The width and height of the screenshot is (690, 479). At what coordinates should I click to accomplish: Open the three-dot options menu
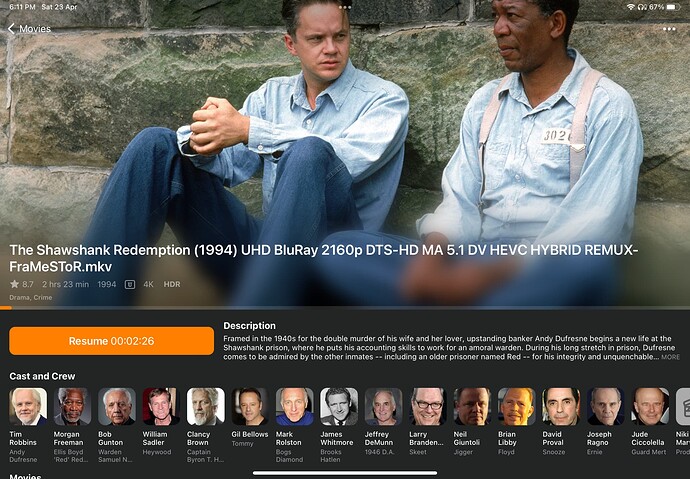pyautogui.click(x=669, y=29)
